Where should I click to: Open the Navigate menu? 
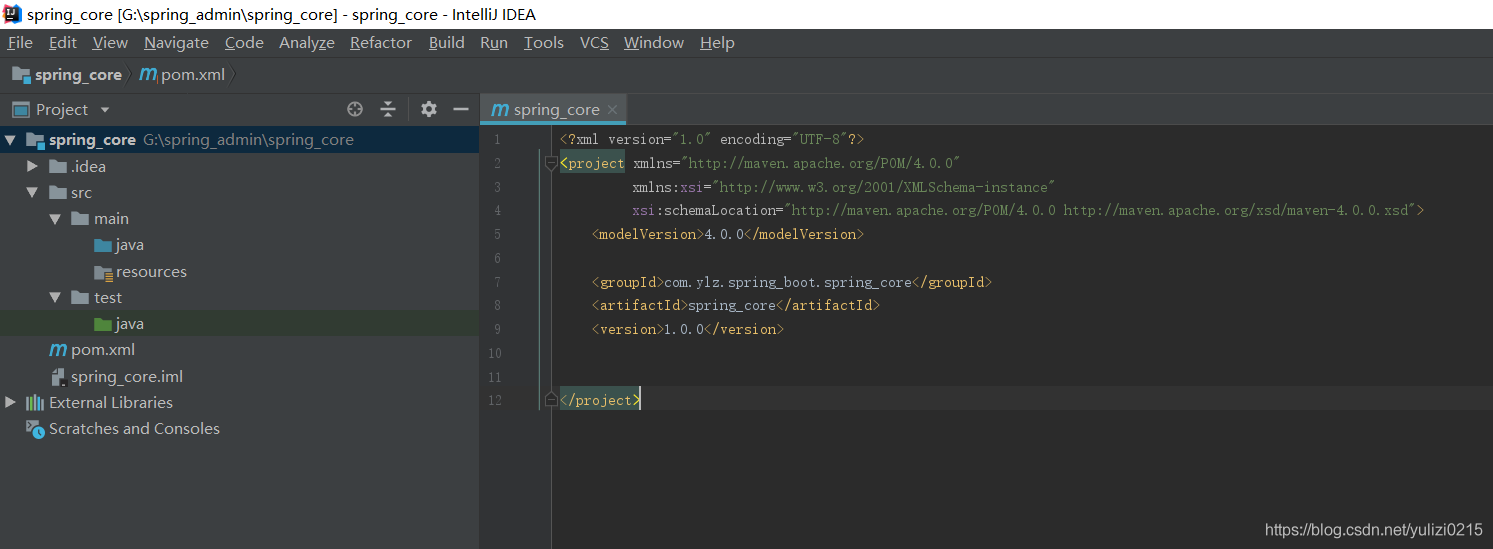coord(176,42)
